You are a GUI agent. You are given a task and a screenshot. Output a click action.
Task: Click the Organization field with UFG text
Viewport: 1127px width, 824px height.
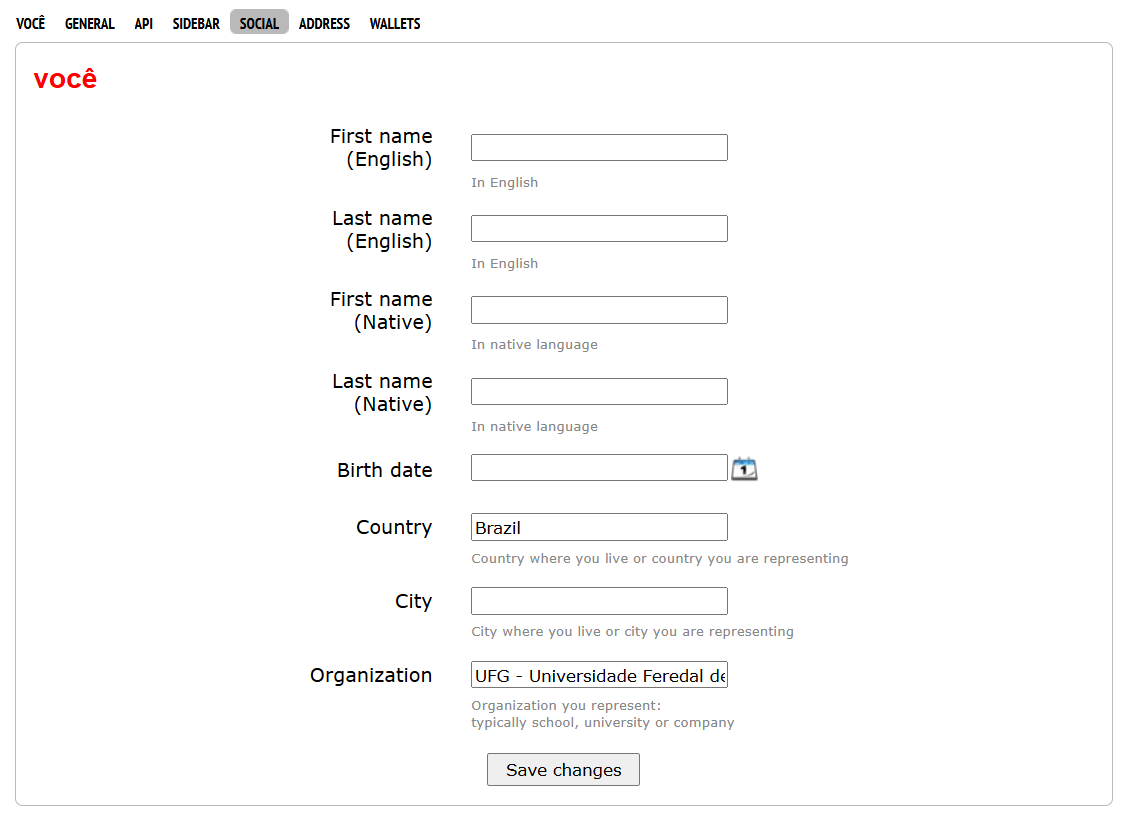pyautogui.click(x=599, y=675)
